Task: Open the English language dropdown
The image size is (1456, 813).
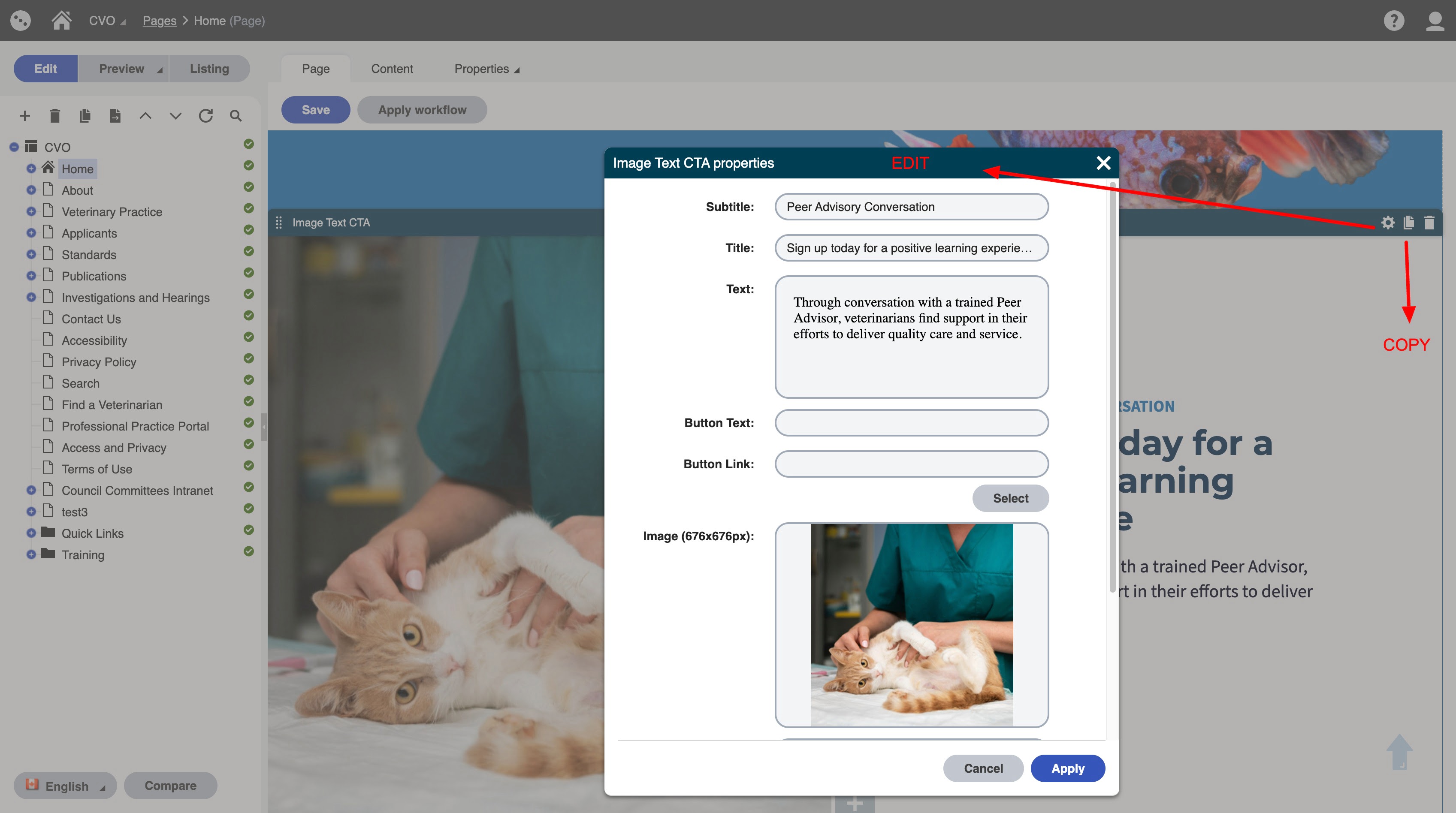Action: [66, 786]
